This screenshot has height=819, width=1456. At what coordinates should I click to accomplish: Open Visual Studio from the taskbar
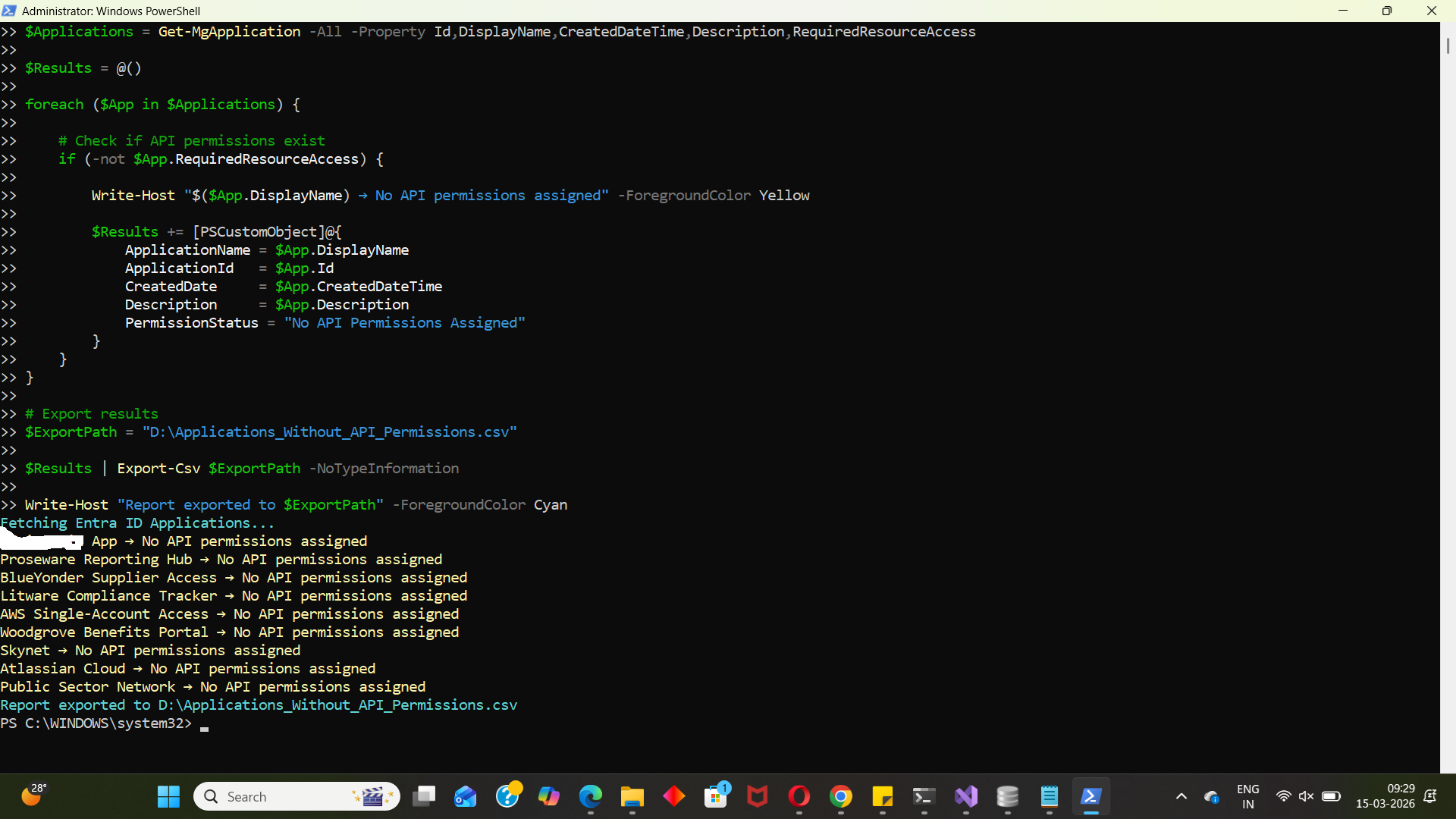point(966,796)
